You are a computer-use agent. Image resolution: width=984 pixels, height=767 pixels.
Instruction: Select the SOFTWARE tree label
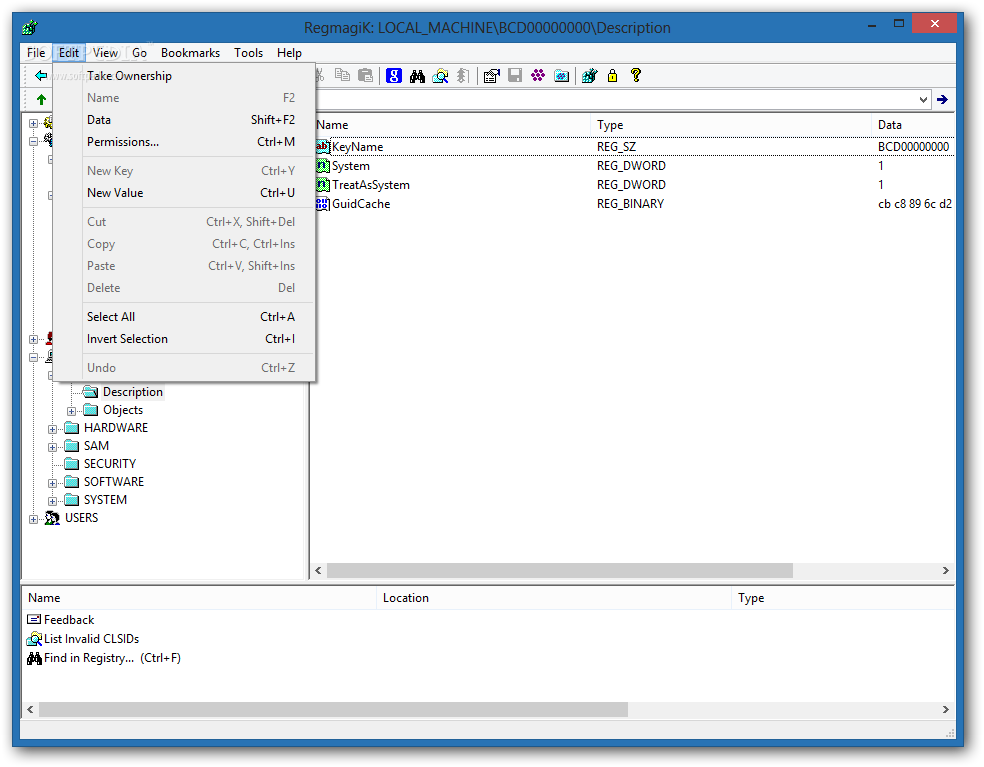(x=114, y=482)
